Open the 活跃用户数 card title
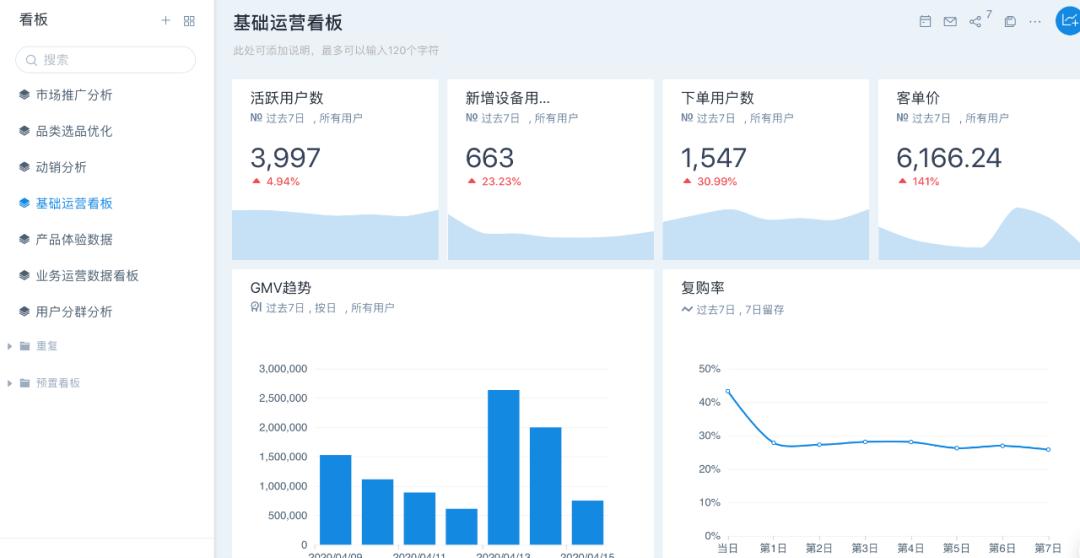1080x558 pixels. [287, 99]
